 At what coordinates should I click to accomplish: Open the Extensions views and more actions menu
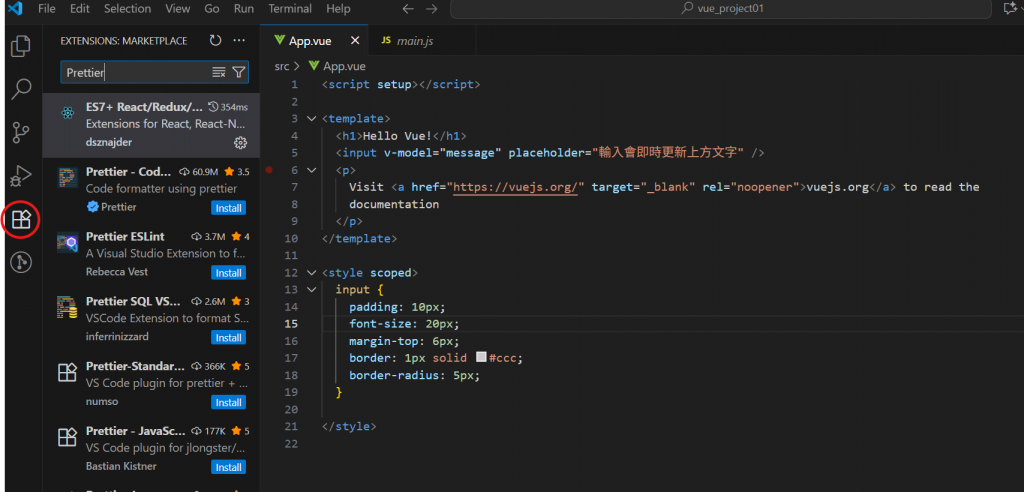[x=239, y=41]
